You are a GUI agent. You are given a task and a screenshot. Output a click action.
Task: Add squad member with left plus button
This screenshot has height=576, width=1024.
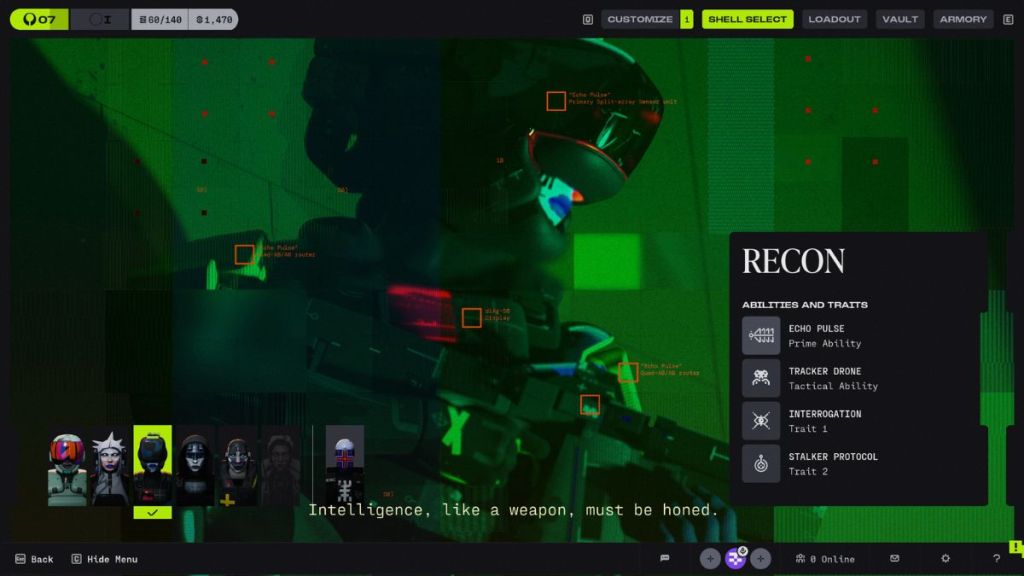click(710, 559)
